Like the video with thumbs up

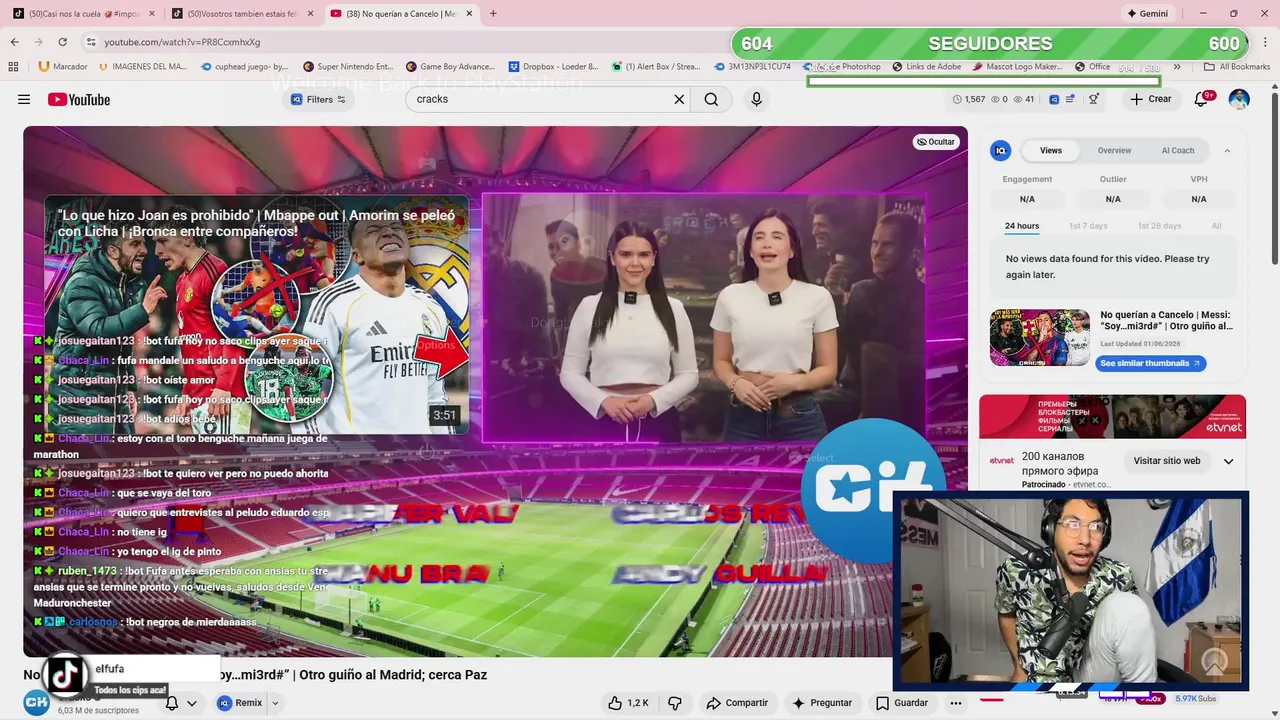[x=628, y=703]
